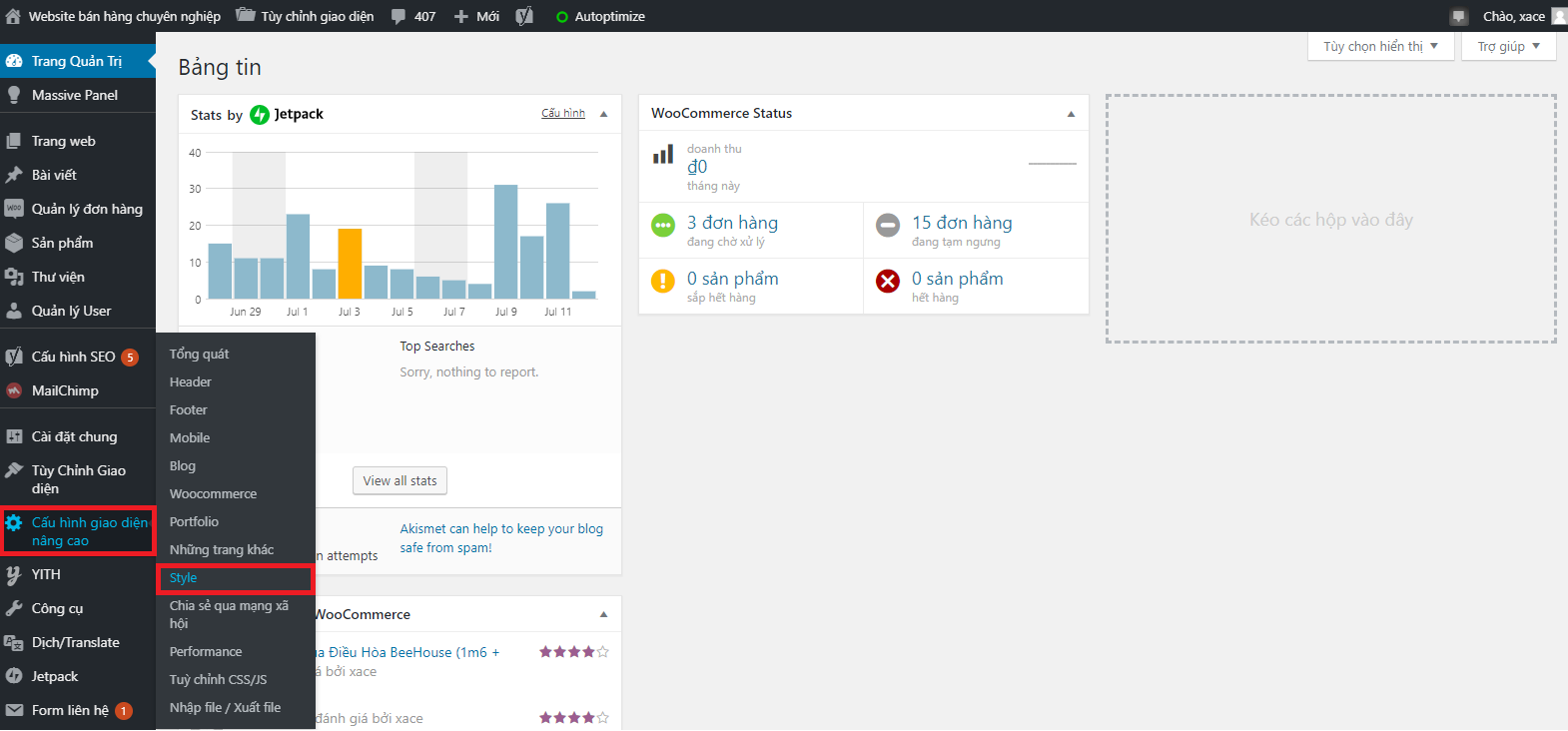The height and width of the screenshot is (731, 1568).
Task: Open the Tùy chọn hiển thị dropdown
Action: pyautogui.click(x=1380, y=46)
